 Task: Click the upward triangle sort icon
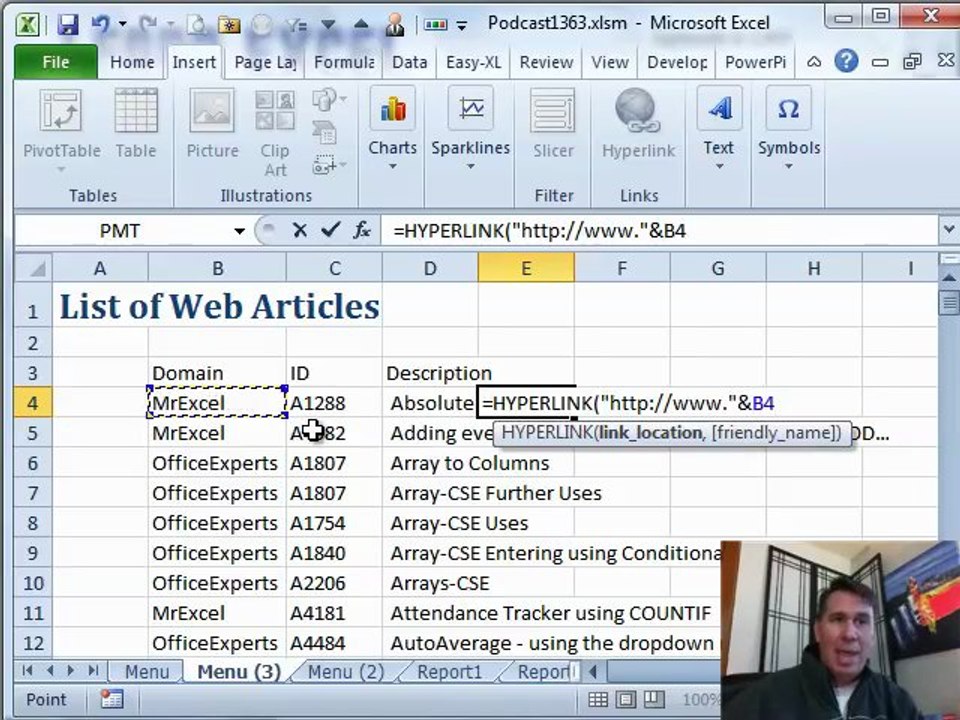(361, 24)
